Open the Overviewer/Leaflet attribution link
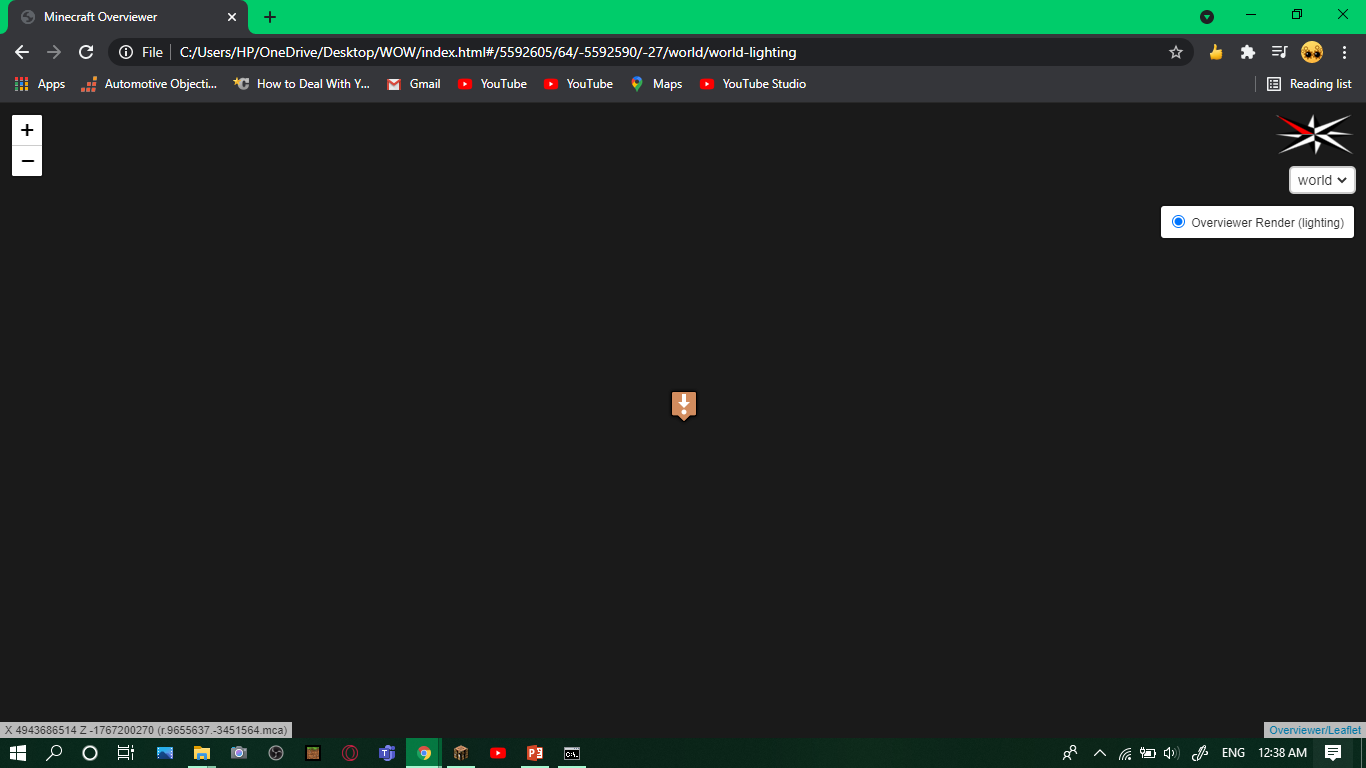This screenshot has height=768, width=1366. click(x=1314, y=729)
